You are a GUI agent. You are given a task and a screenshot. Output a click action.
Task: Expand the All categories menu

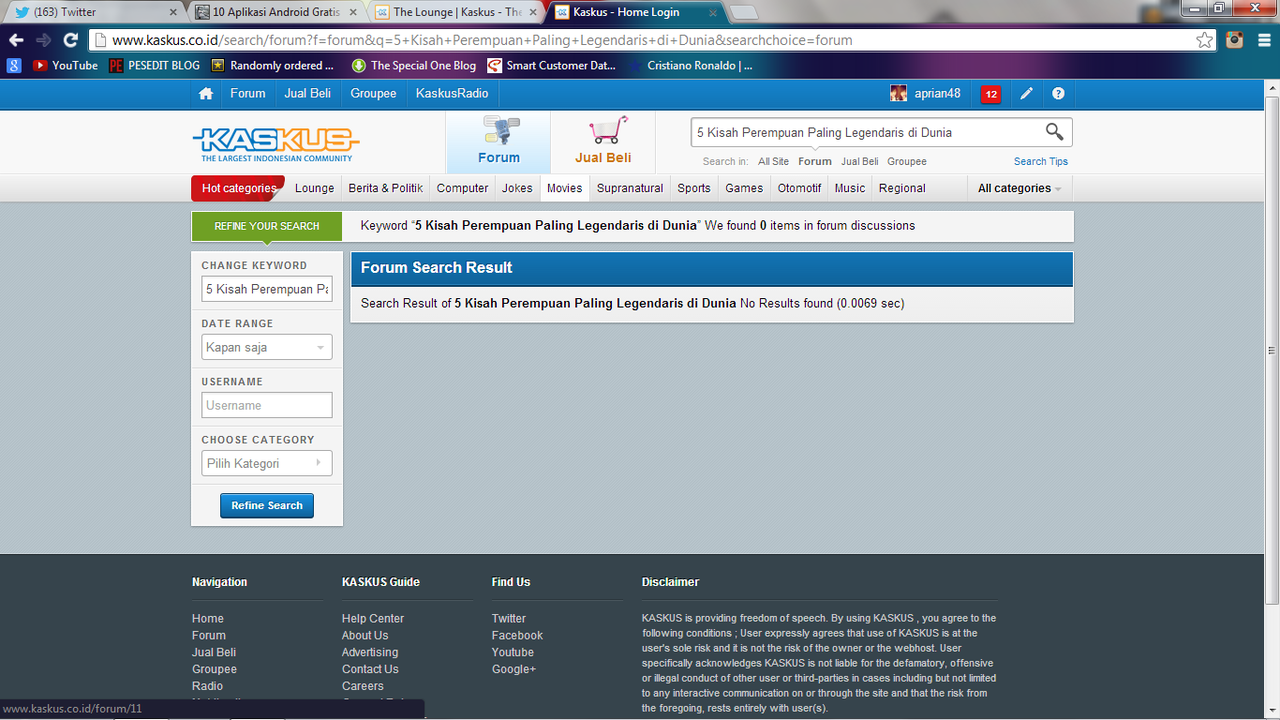[x=1019, y=188]
